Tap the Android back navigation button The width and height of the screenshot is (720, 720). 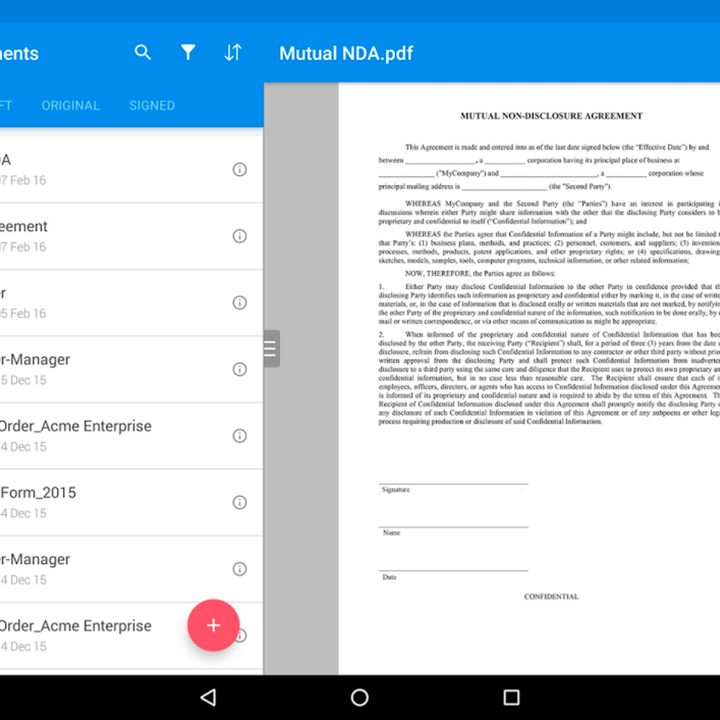tap(208, 698)
